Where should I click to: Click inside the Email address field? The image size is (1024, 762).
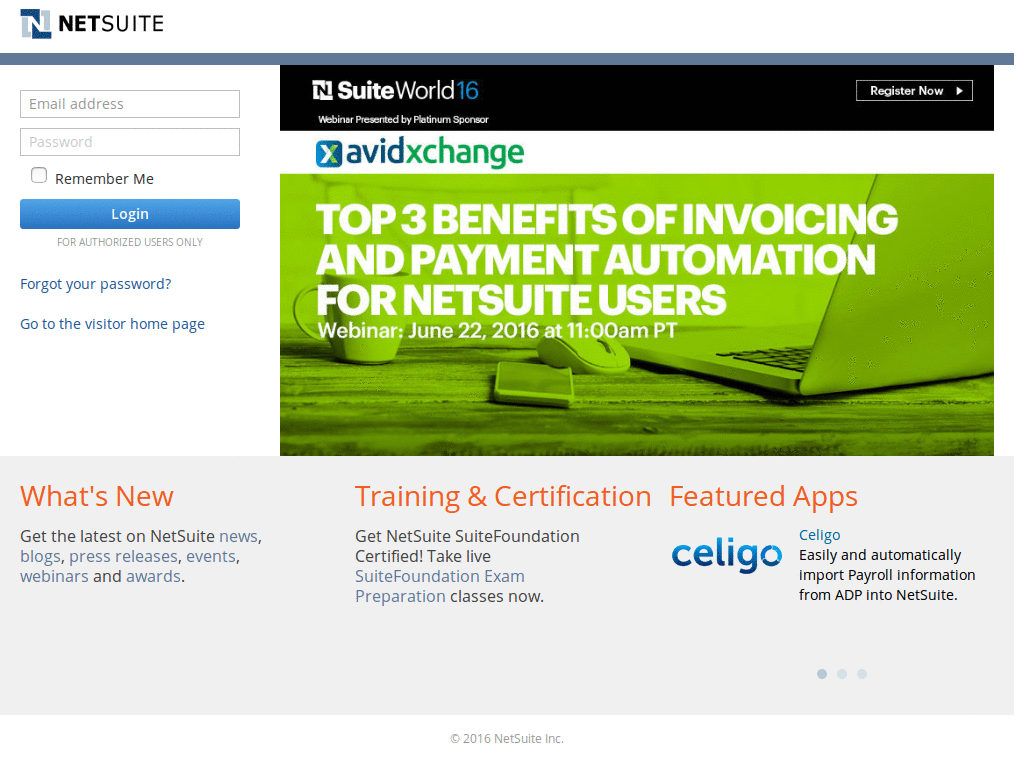(x=129, y=103)
